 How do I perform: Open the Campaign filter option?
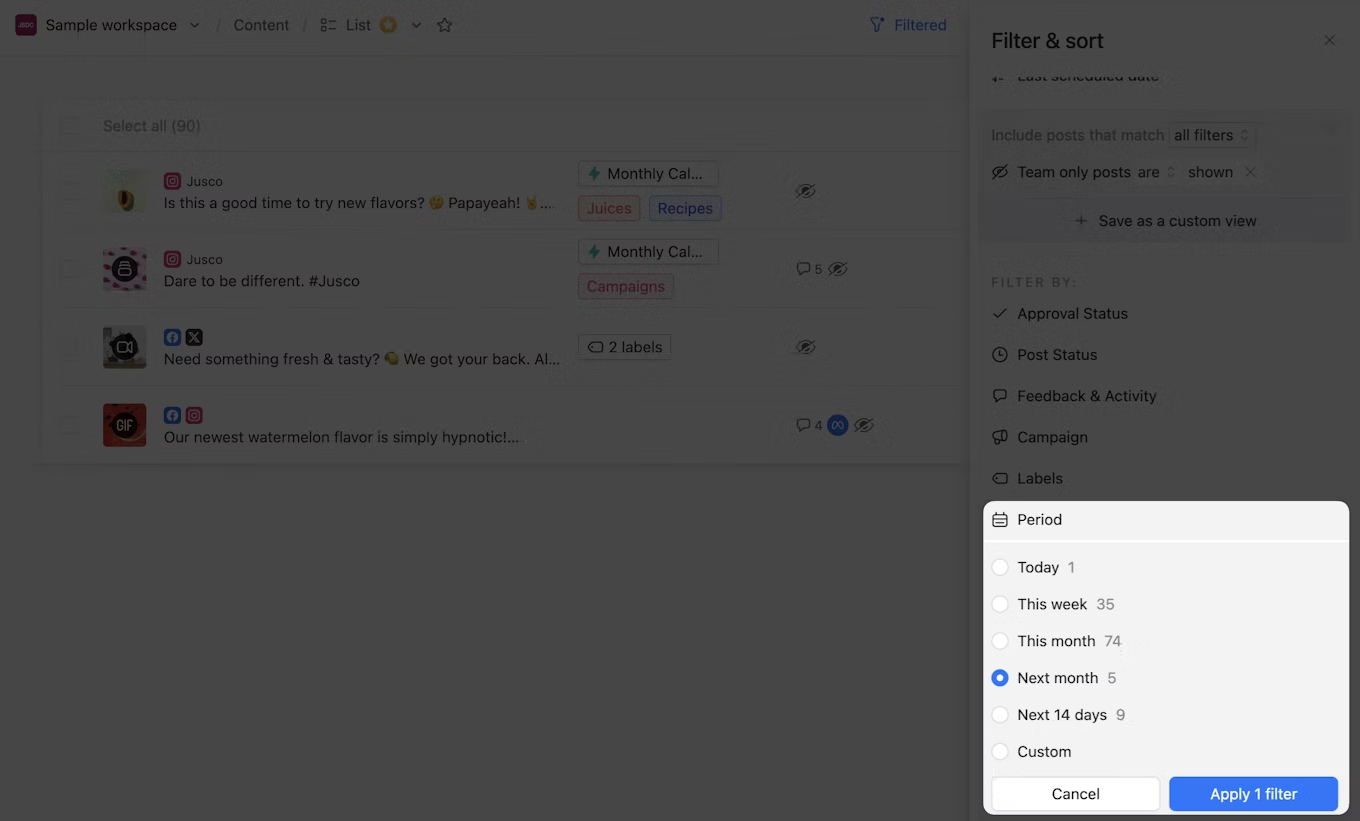tap(1052, 437)
